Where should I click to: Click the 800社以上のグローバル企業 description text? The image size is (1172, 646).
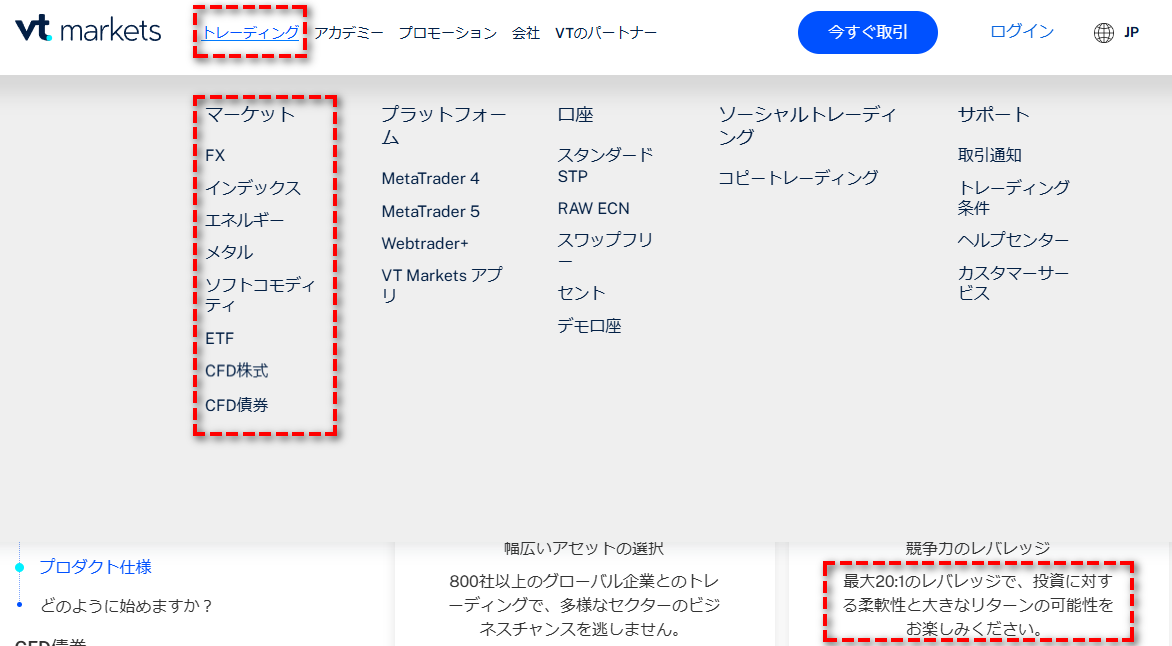pos(584,604)
